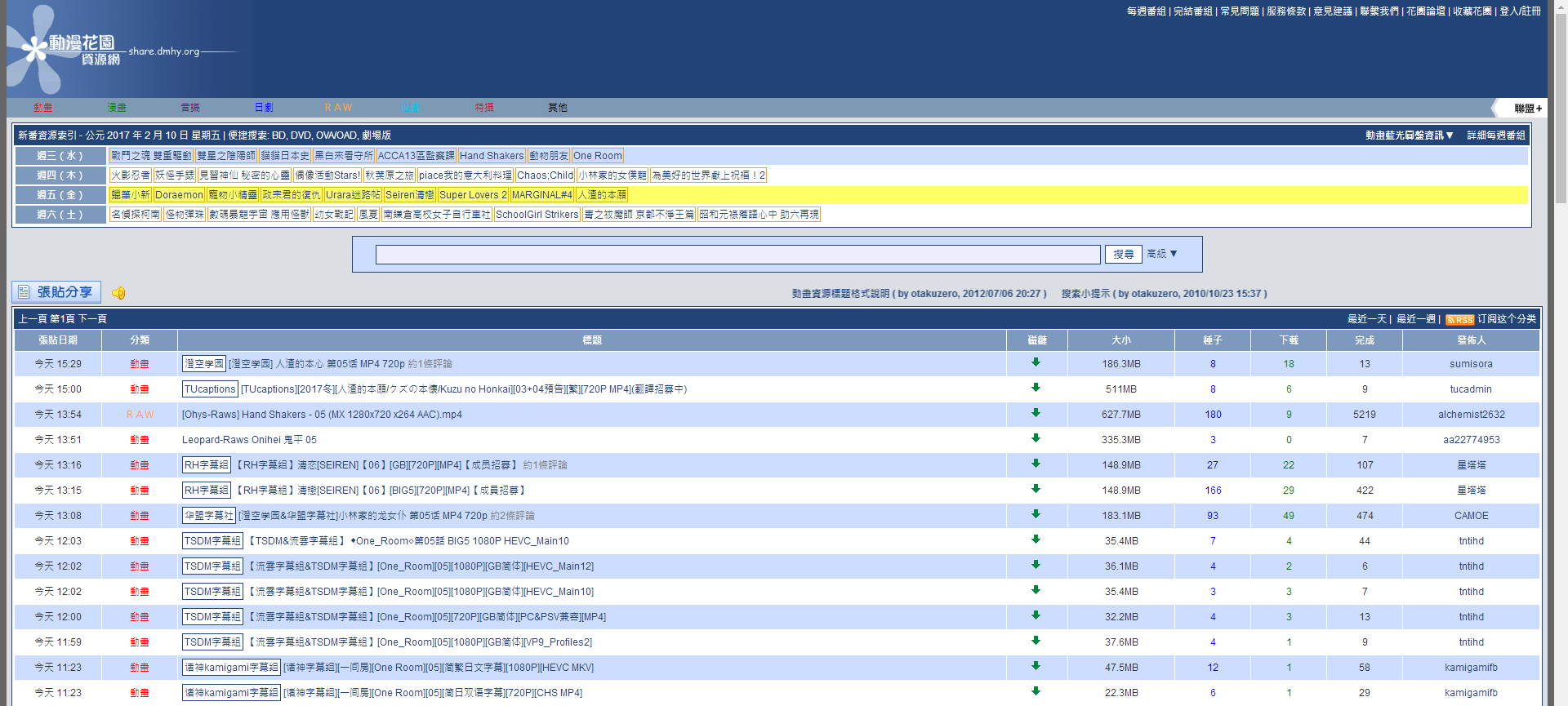This screenshot has width=1568, height=706.
Task: Click magnet arrow for One_Room 第05話 BIG5 row
Action: (1036, 539)
